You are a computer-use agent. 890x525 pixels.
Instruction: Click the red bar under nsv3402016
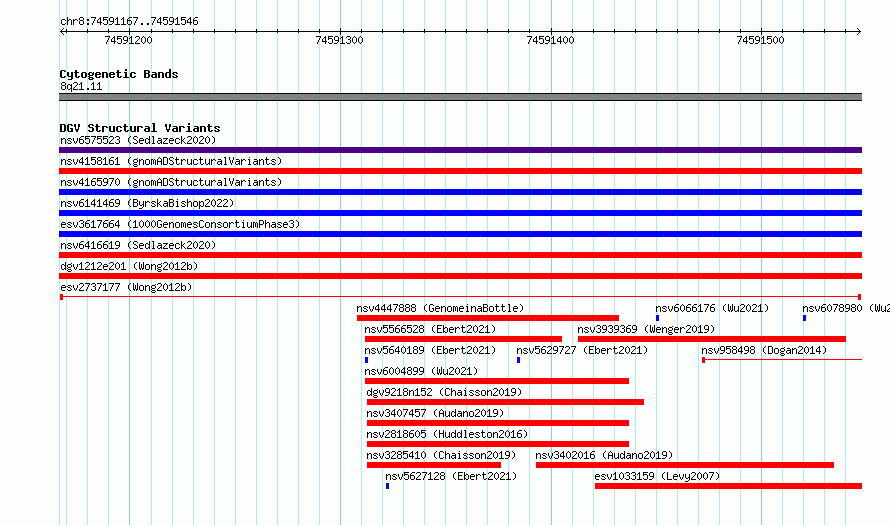coord(685,465)
